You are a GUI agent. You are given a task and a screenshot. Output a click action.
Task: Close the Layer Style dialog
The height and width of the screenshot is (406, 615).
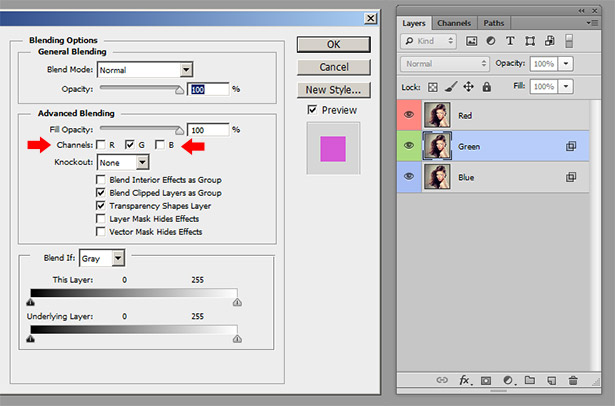point(370,18)
